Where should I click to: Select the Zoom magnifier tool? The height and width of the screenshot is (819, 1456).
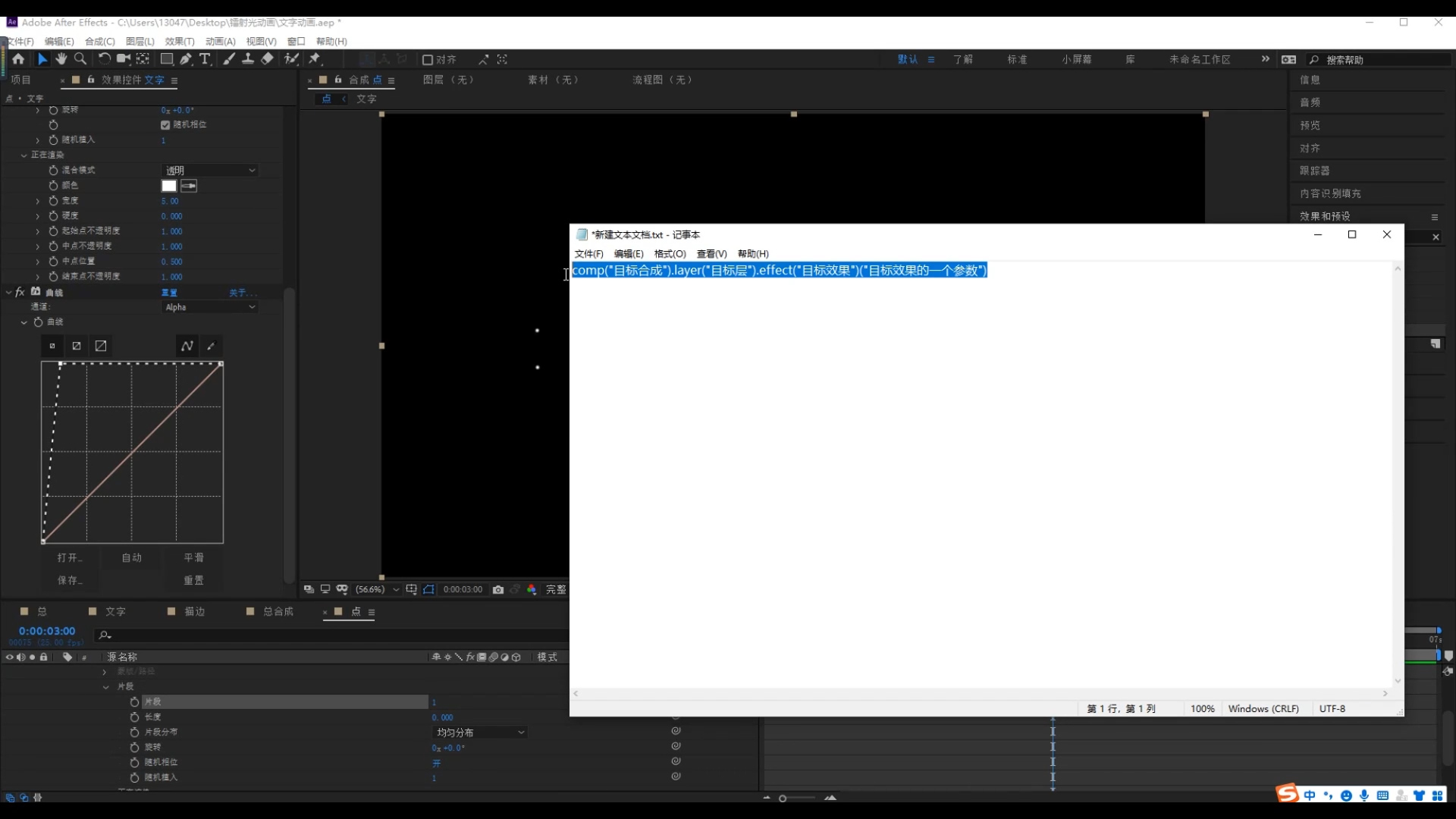(x=80, y=59)
